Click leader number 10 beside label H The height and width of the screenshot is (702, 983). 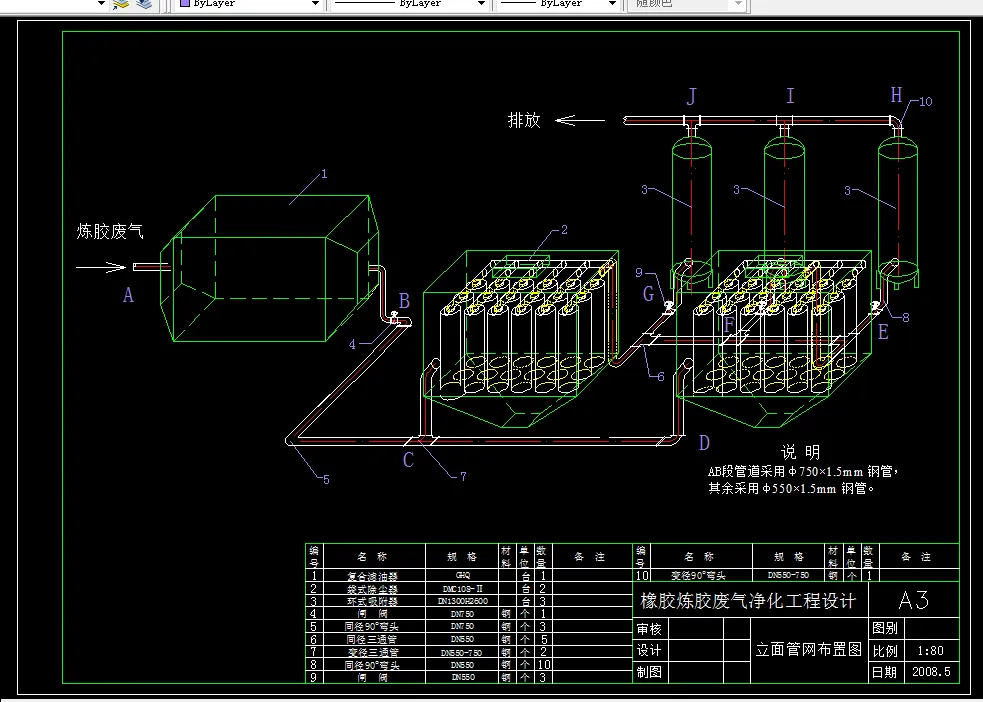926,101
